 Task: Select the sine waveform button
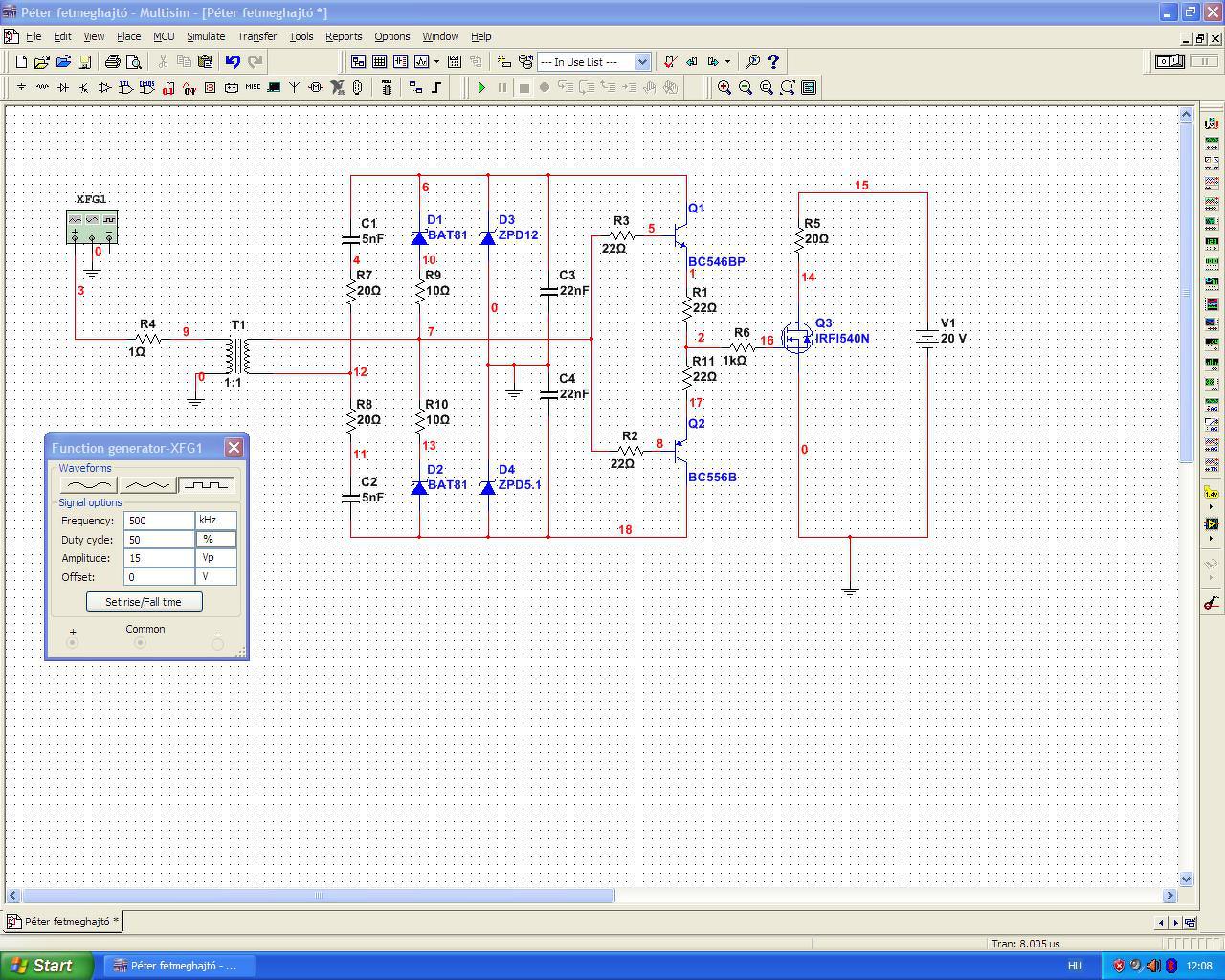[87, 485]
